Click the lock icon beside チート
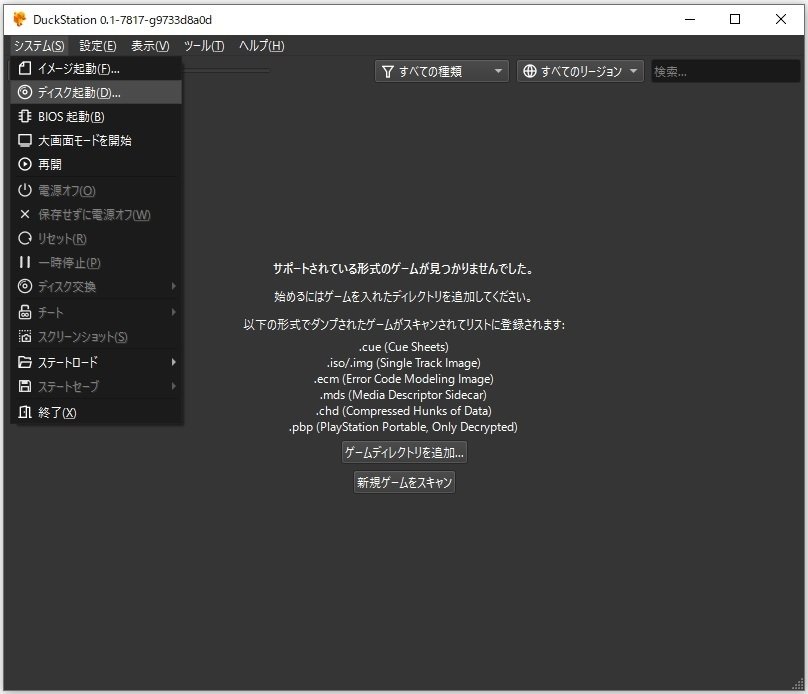 click(x=25, y=312)
